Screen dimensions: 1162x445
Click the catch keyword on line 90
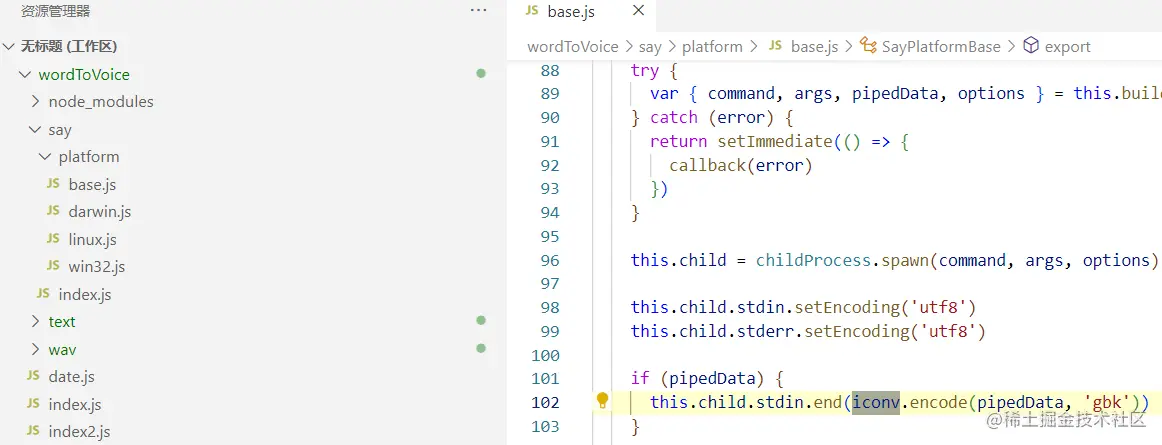tap(674, 117)
